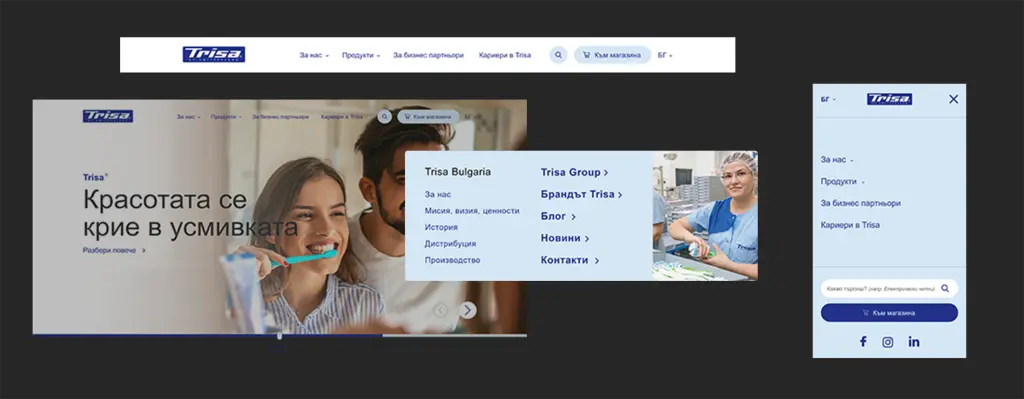The width and height of the screenshot is (1024, 399).
Task: Open 'Кариери в Trisa' in mobile menu
Action: (850, 225)
